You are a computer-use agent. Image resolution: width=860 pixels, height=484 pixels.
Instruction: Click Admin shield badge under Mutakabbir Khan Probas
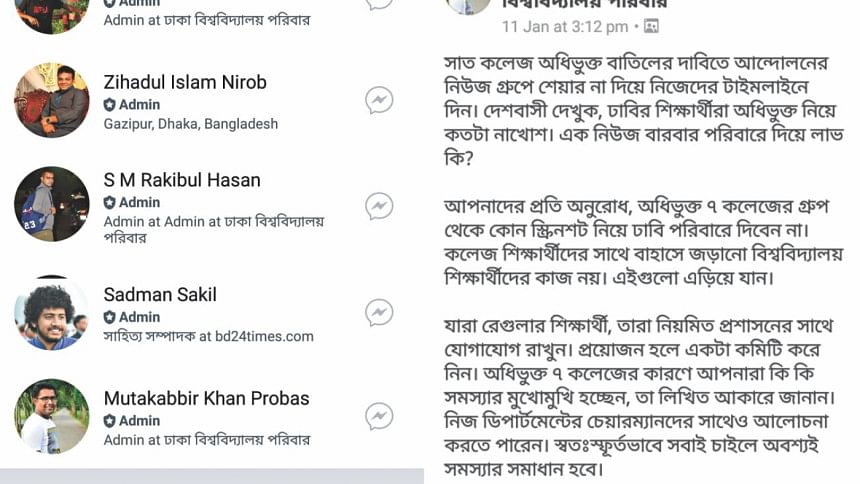(x=110, y=421)
